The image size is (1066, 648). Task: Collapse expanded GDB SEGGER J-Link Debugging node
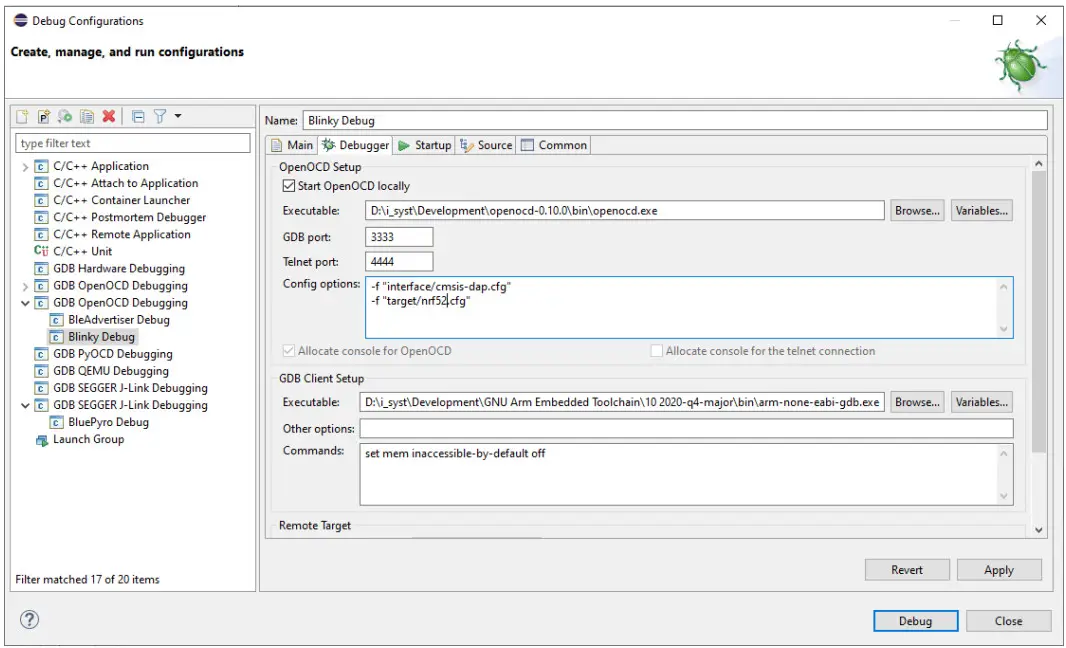click(x=25, y=405)
